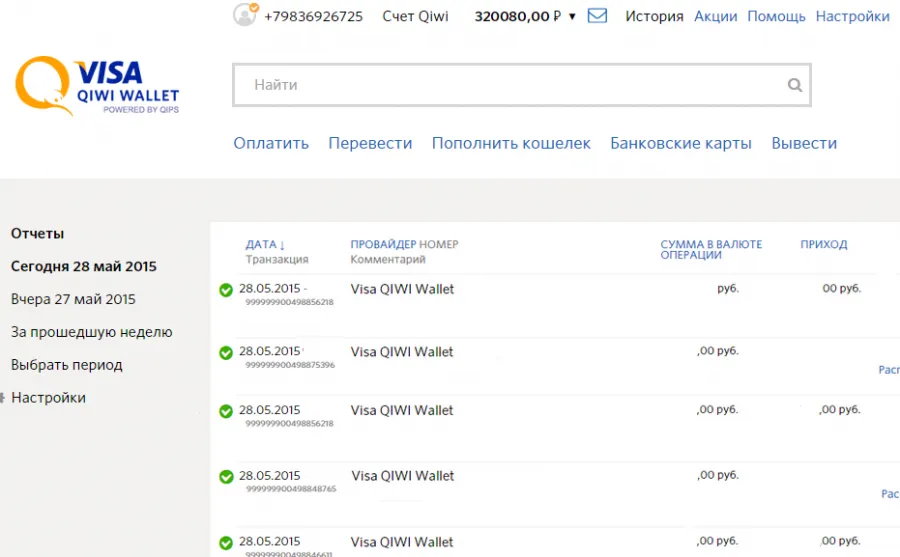Open the messages envelope icon

coord(597,16)
